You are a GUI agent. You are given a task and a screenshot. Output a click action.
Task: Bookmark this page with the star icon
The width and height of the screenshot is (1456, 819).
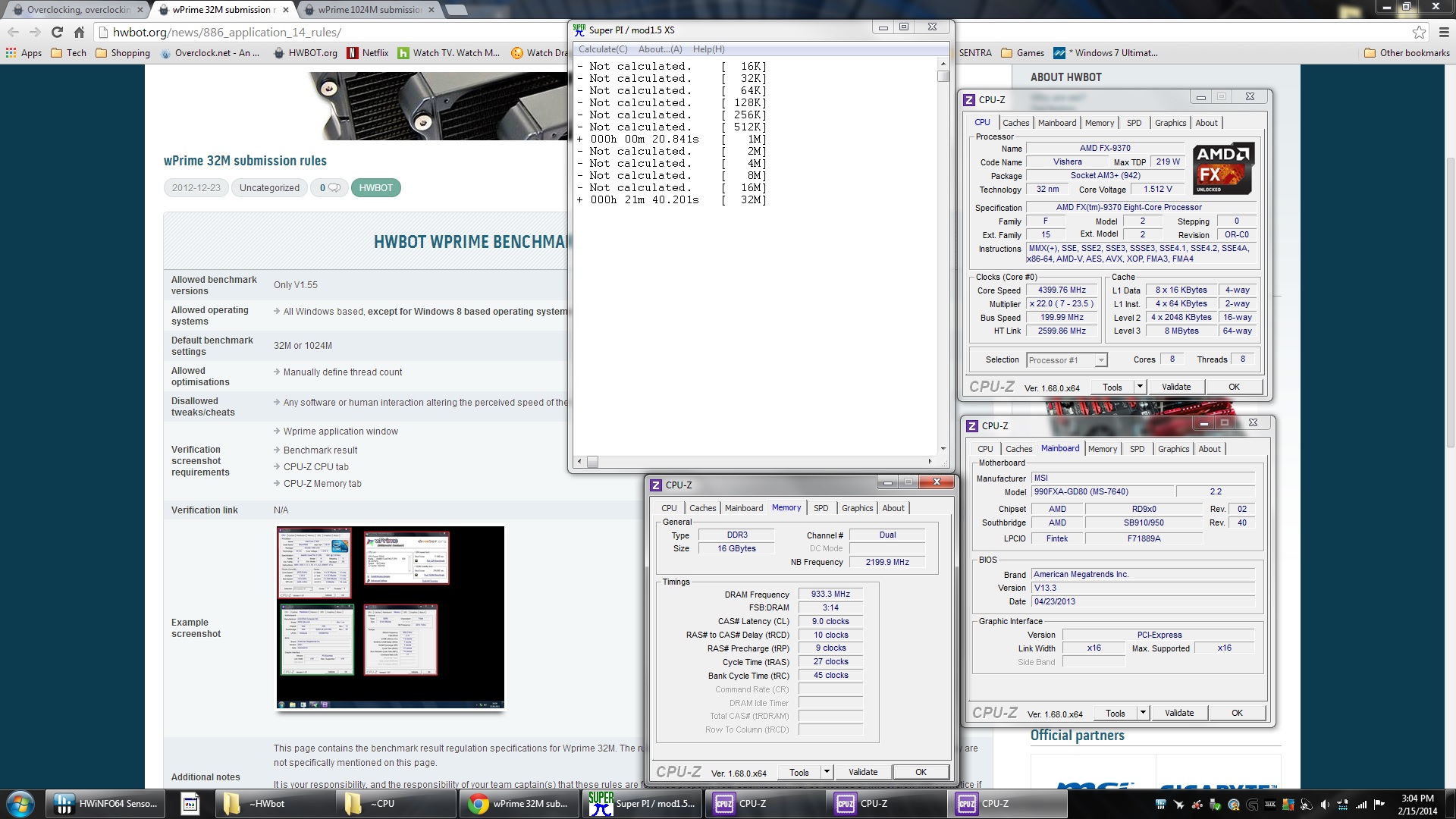(1419, 32)
